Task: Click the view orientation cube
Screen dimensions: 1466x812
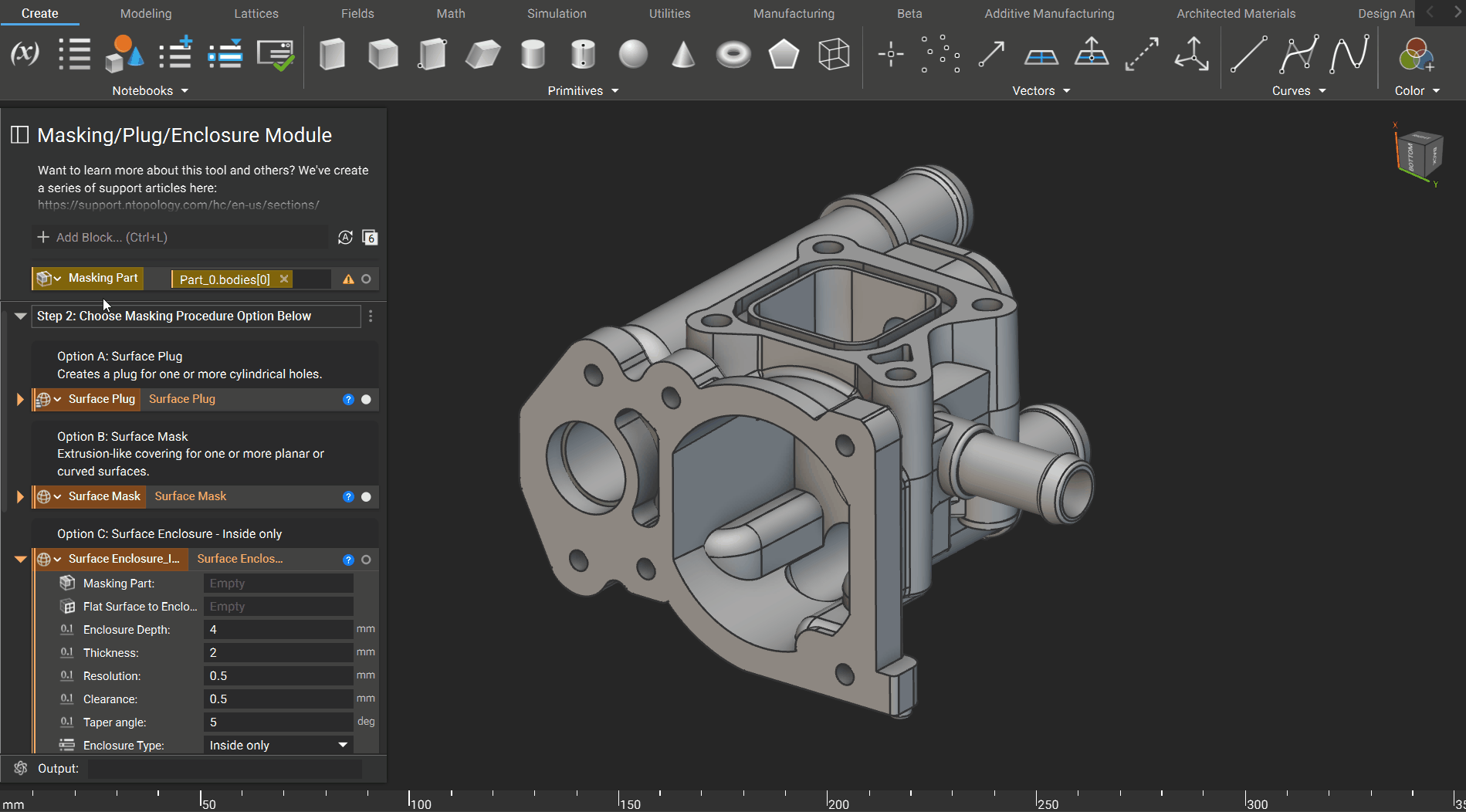Action: point(1419,153)
